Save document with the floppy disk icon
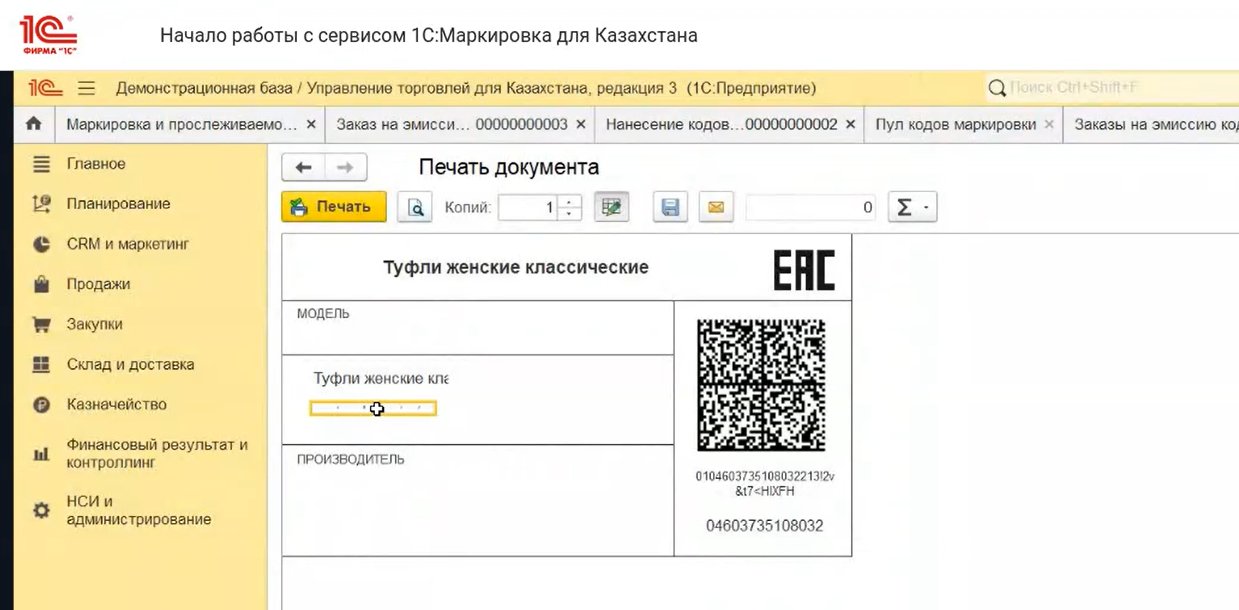Viewport: 1239px width, 610px height. (x=671, y=207)
